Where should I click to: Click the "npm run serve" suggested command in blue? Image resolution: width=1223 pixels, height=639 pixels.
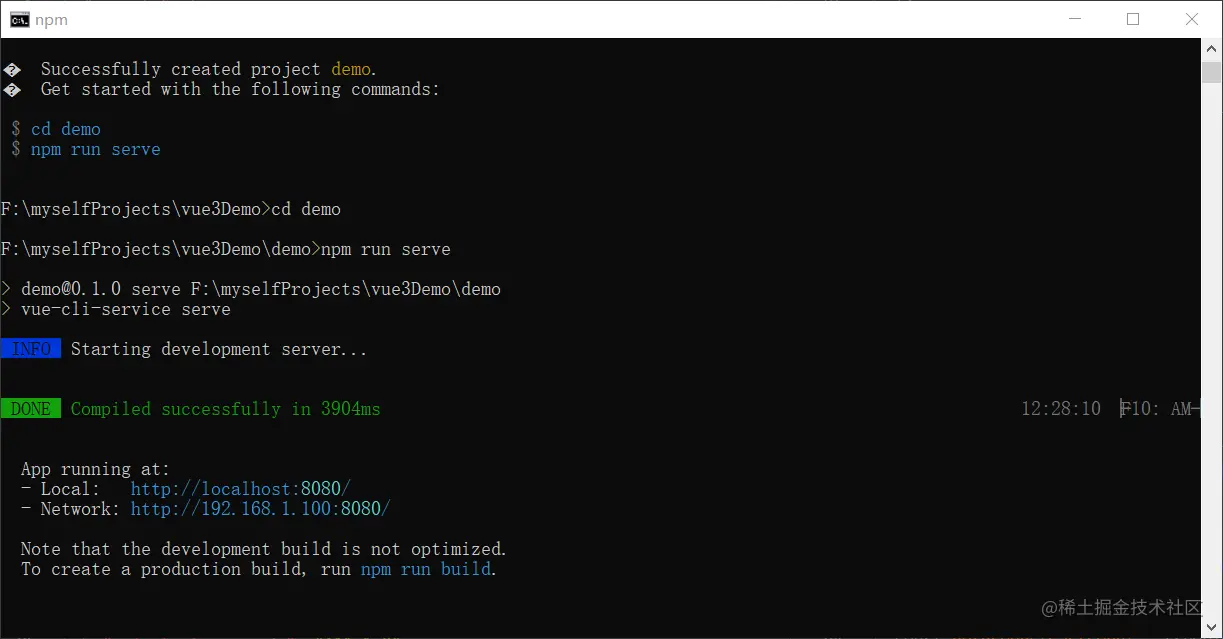pos(96,149)
